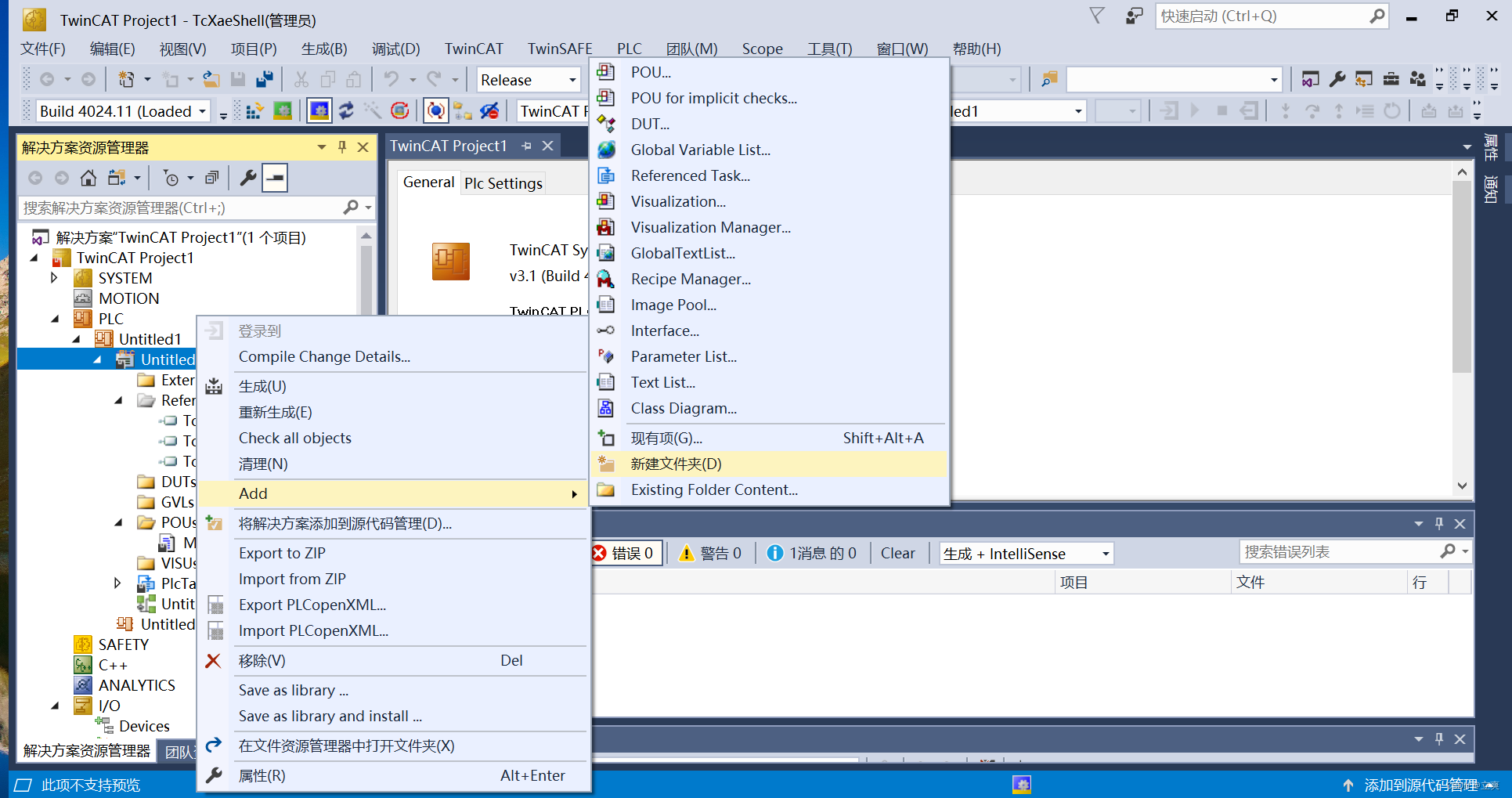This screenshot has height=798, width=1512.
Task: Click the notifications filter funnel icon
Action: click(1097, 16)
